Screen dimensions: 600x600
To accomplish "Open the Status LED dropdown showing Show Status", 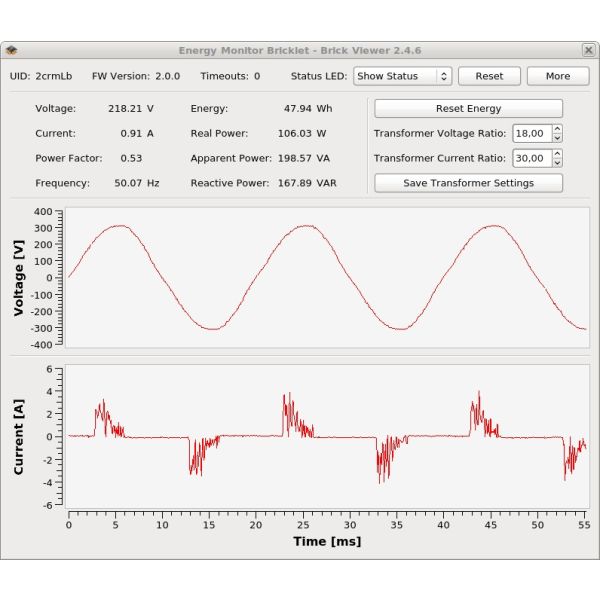I will 403,76.
